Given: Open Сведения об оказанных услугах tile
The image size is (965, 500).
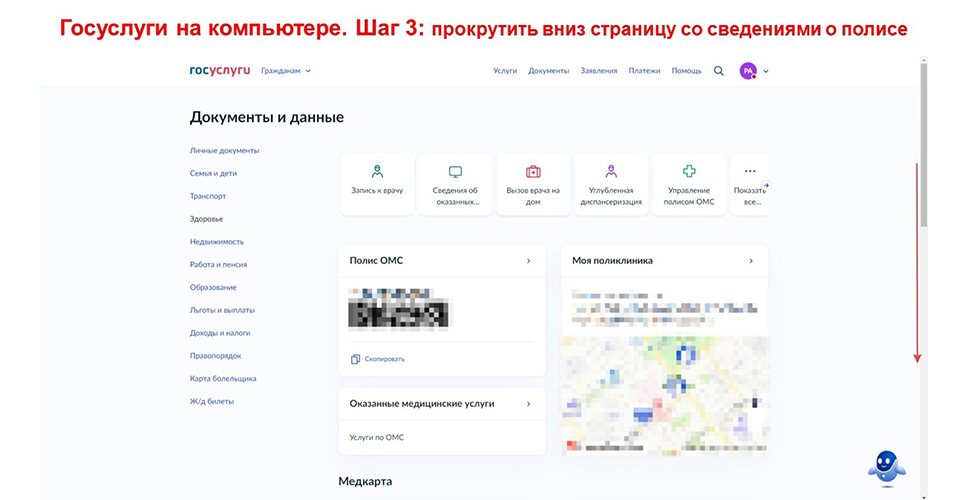Looking at the screenshot, I should click(x=455, y=183).
